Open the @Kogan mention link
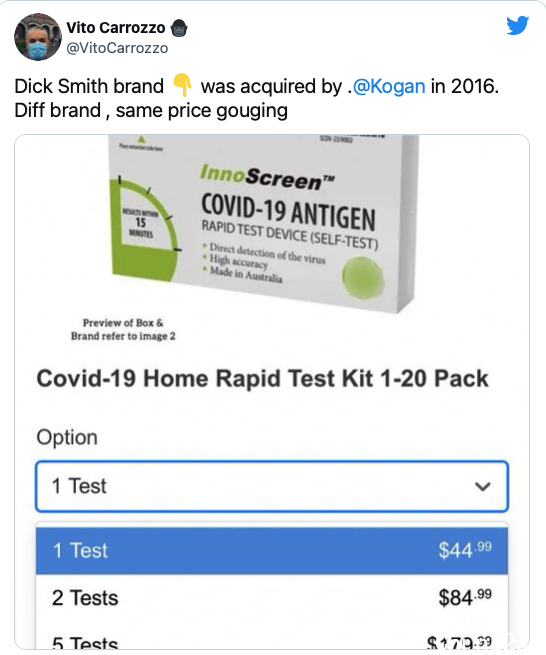The width and height of the screenshot is (546, 655). click(x=389, y=86)
